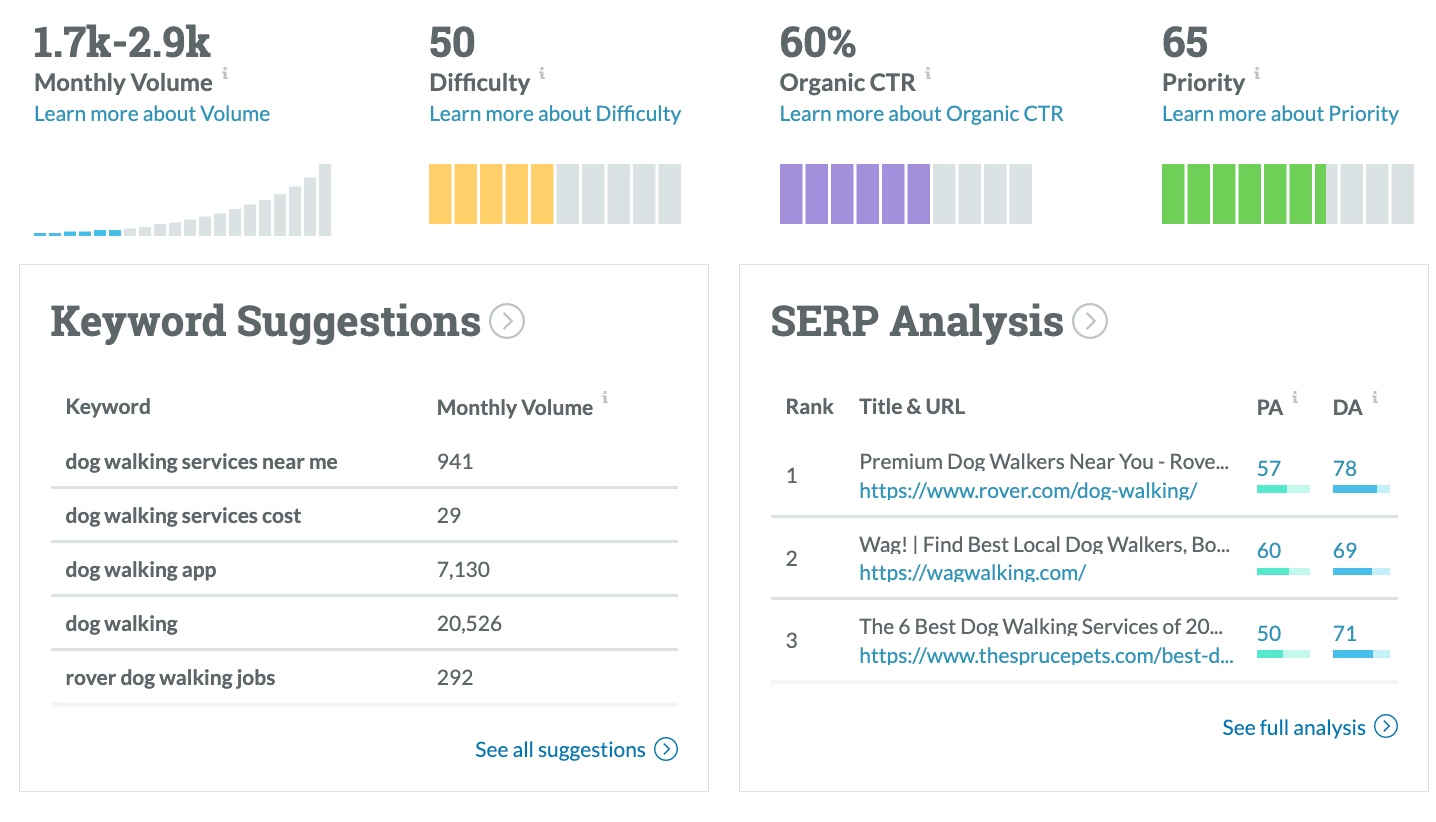Viewport: 1436px width, 822px height.
Task: Click info icon on Keyword Suggestions volume column
Action: (x=605, y=398)
